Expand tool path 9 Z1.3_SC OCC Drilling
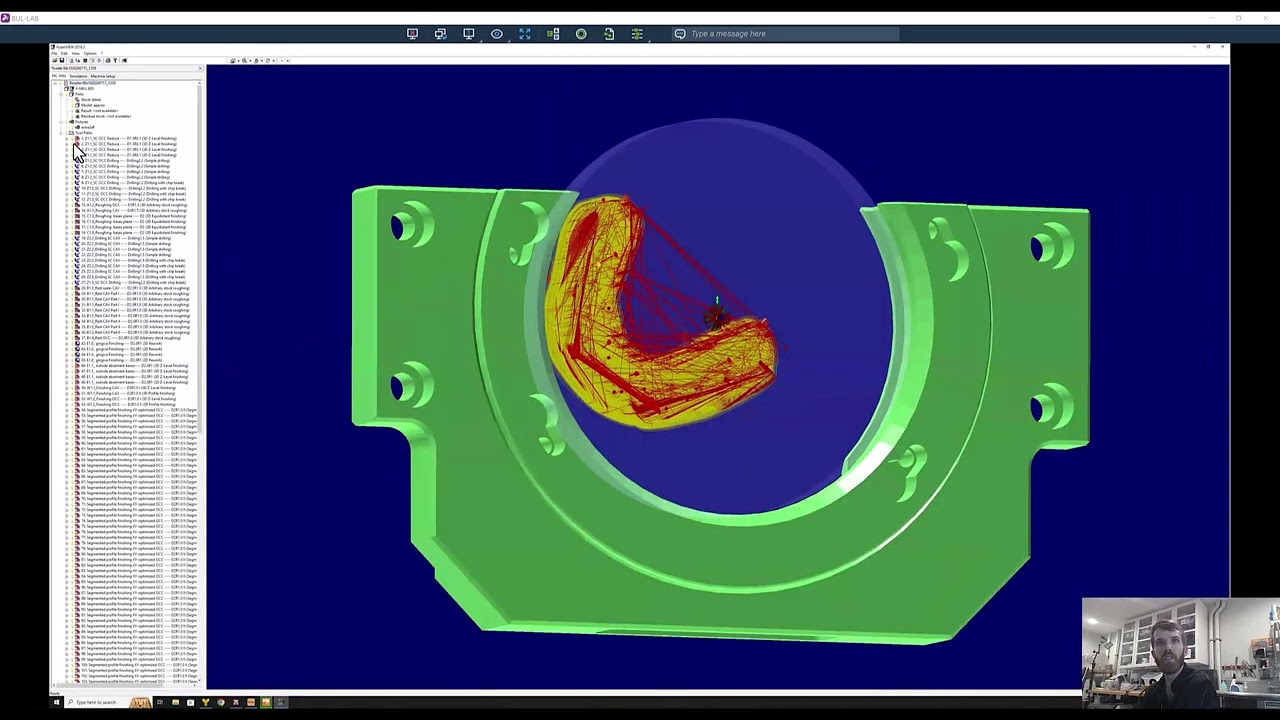This screenshot has height=720, width=1280. [67, 183]
